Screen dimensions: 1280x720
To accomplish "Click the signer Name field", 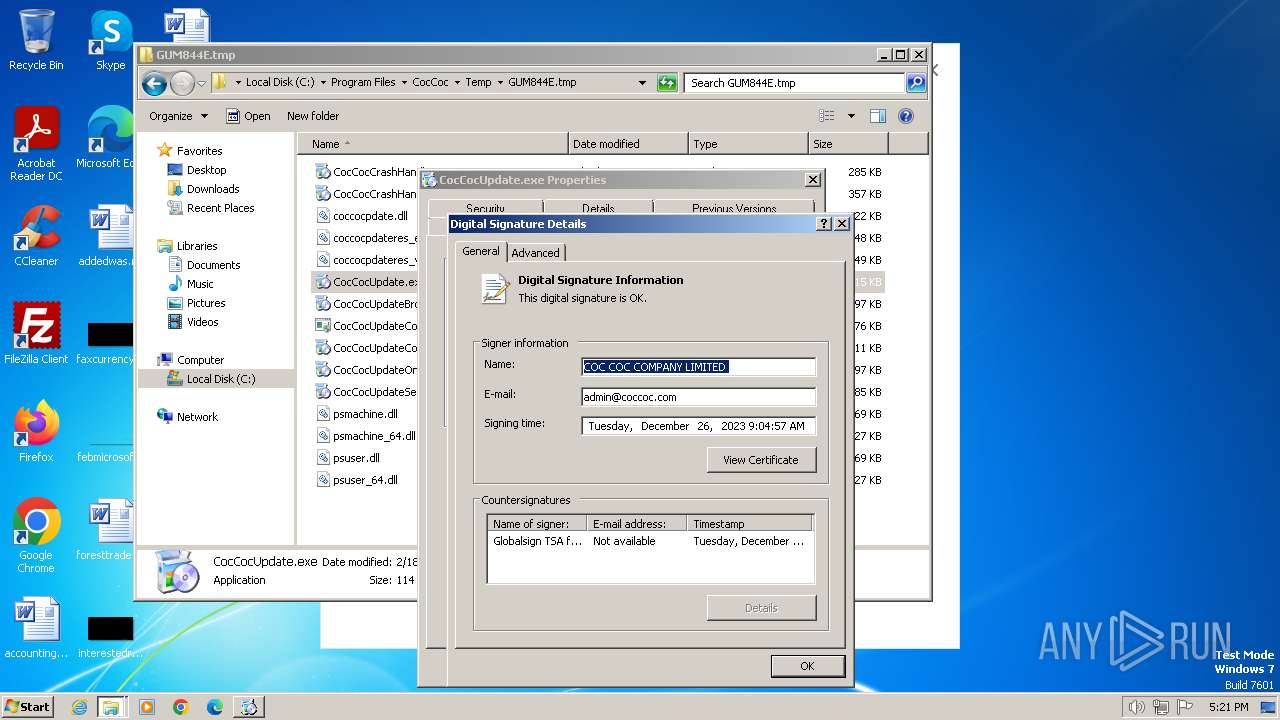I will (x=698, y=367).
